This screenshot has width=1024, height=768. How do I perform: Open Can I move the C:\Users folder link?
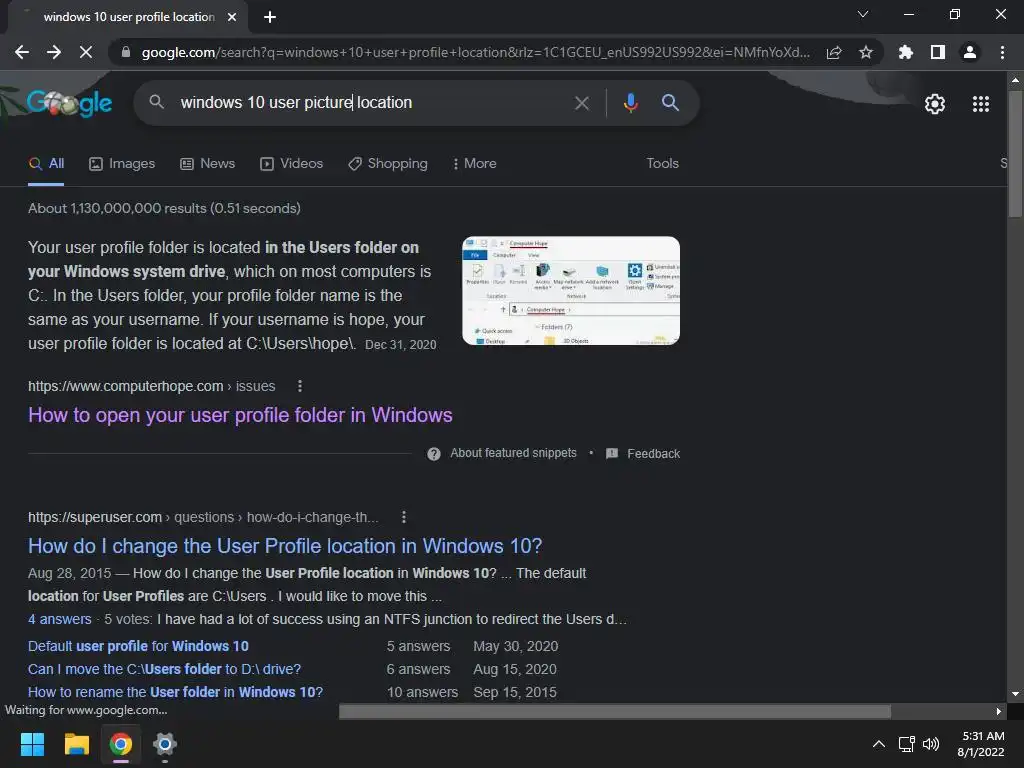point(165,669)
